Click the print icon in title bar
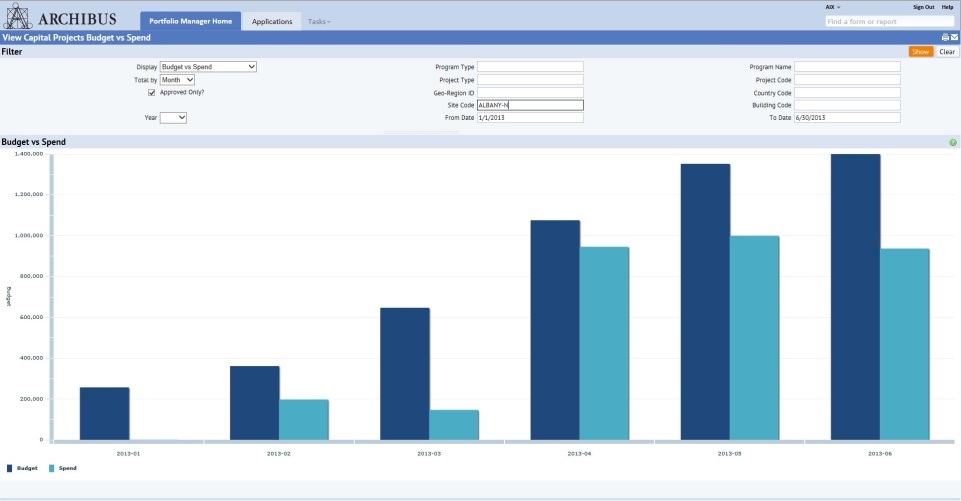 945,37
